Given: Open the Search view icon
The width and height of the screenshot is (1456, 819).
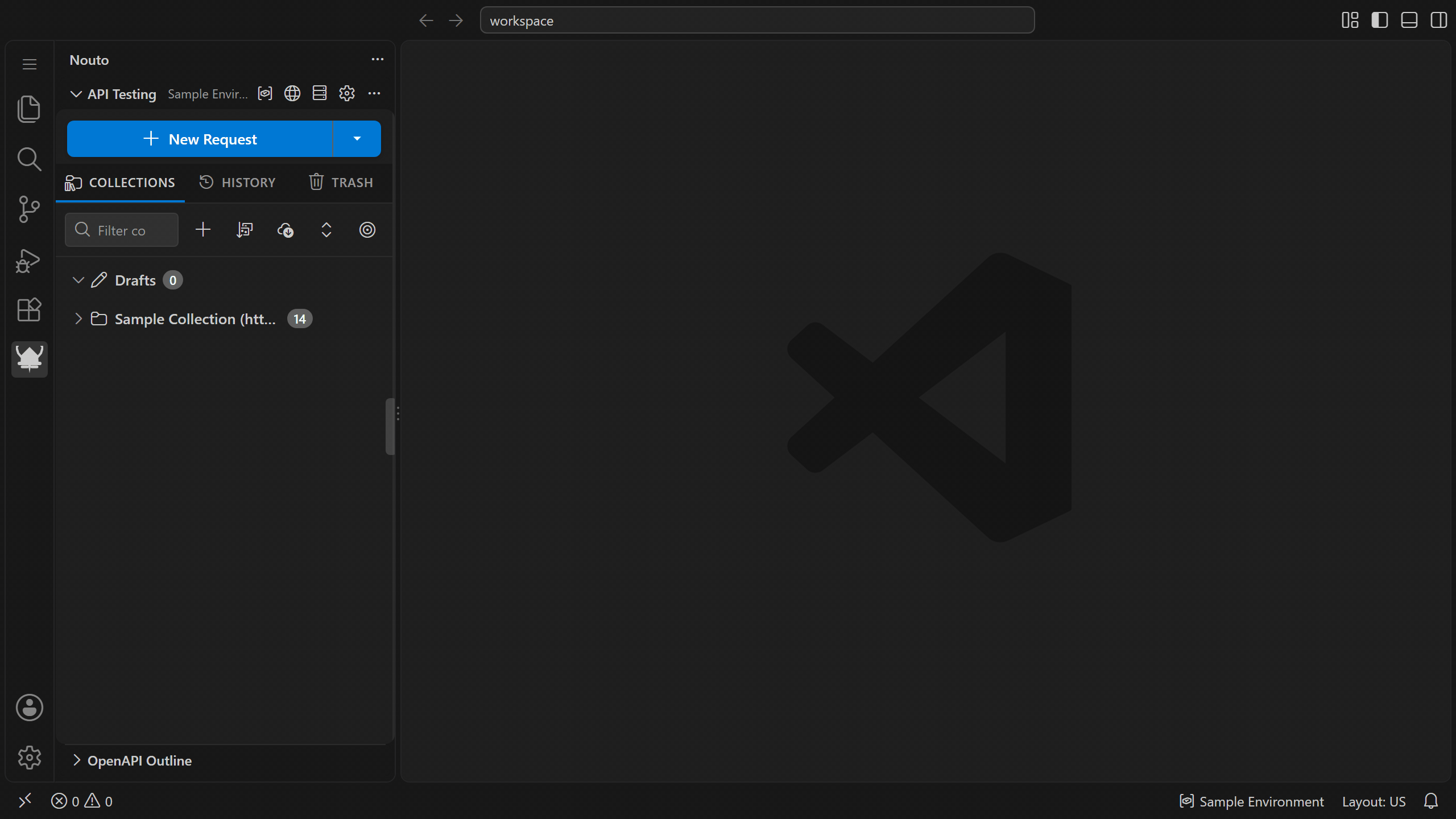Looking at the screenshot, I should pos(29,159).
